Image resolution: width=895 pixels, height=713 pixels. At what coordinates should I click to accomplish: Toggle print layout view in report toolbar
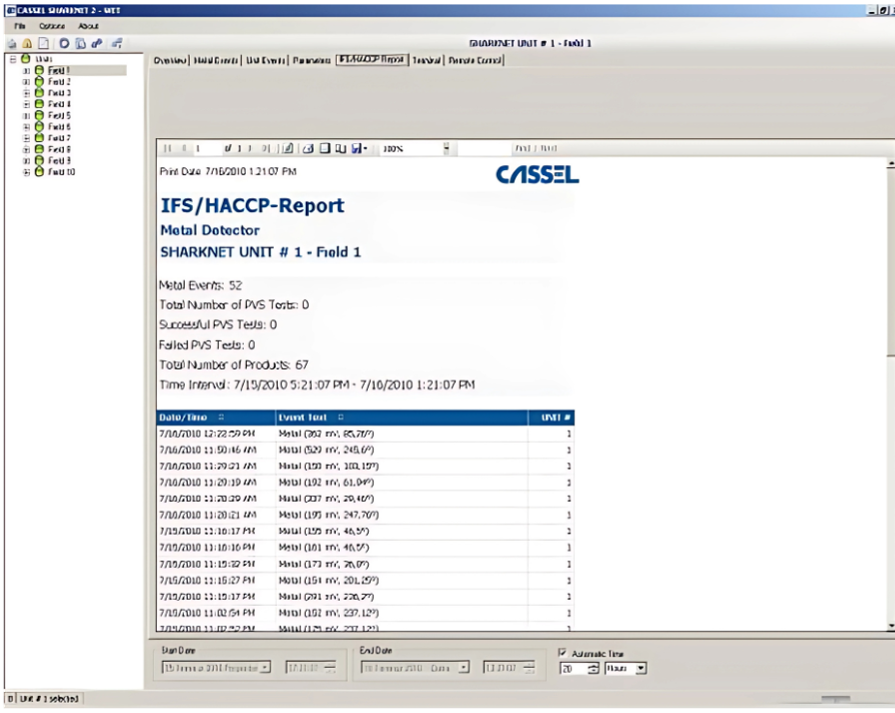pyautogui.click(x=325, y=148)
